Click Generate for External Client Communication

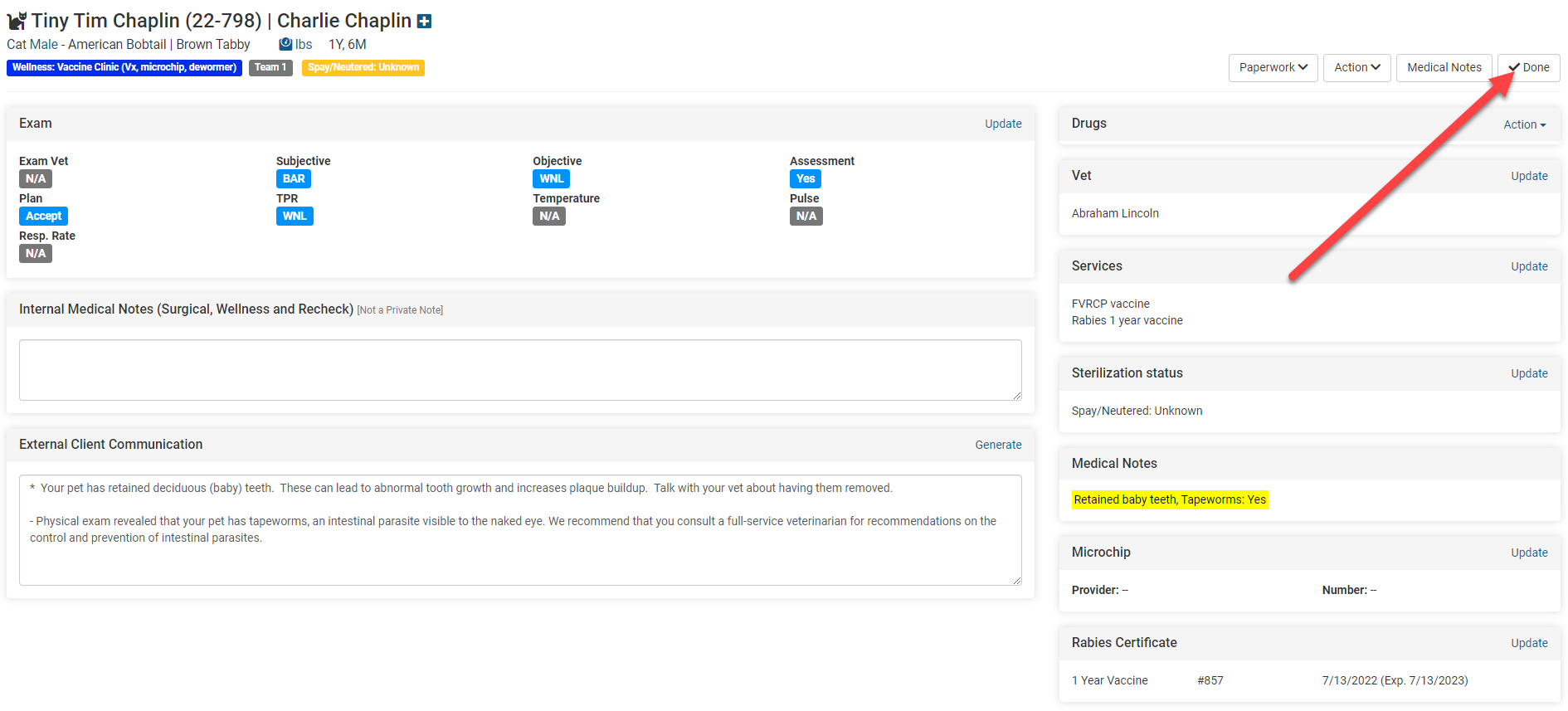[997, 445]
